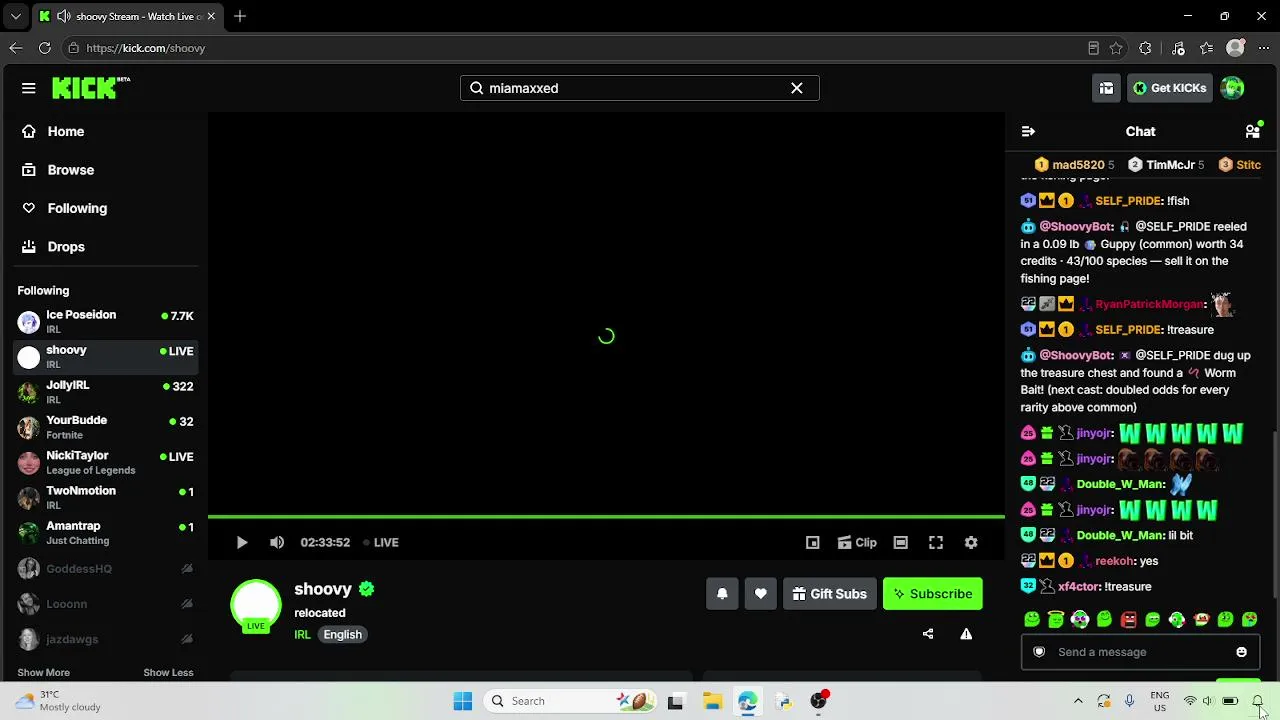Collapse following list with Show Less
Image resolution: width=1280 pixels, height=720 pixels.
pyautogui.click(x=168, y=673)
